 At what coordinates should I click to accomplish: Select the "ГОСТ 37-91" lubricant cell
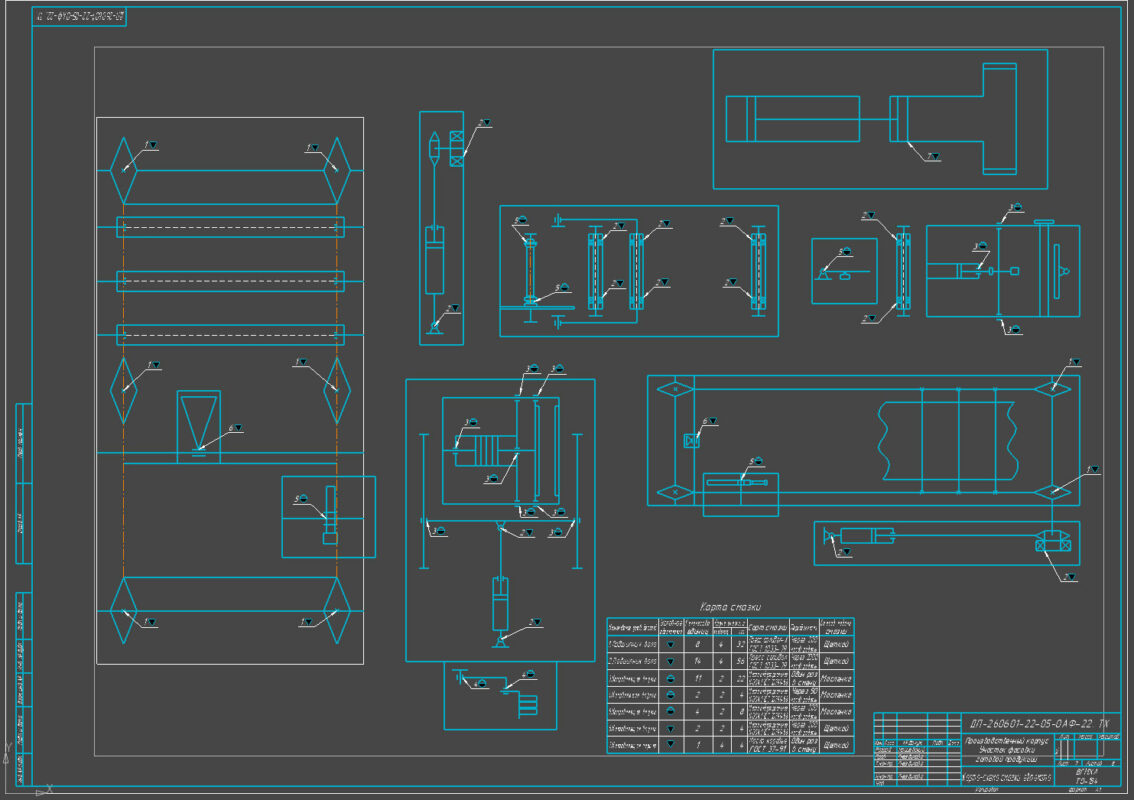768,745
